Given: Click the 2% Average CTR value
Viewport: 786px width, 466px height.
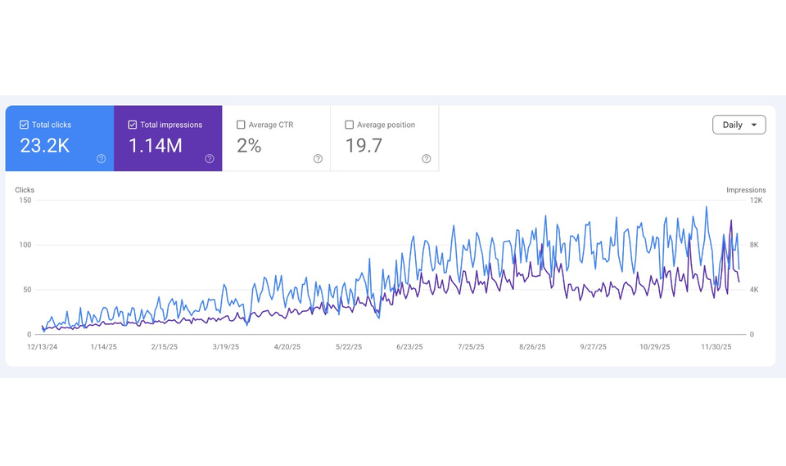Looking at the screenshot, I should pos(249,146).
